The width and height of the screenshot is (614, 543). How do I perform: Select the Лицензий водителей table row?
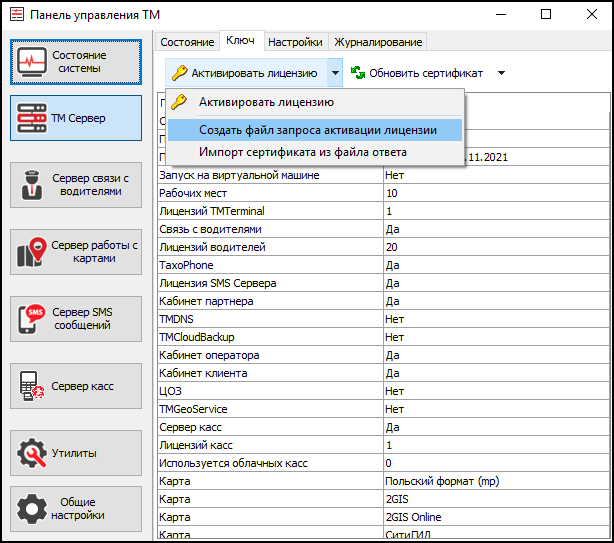point(270,247)
